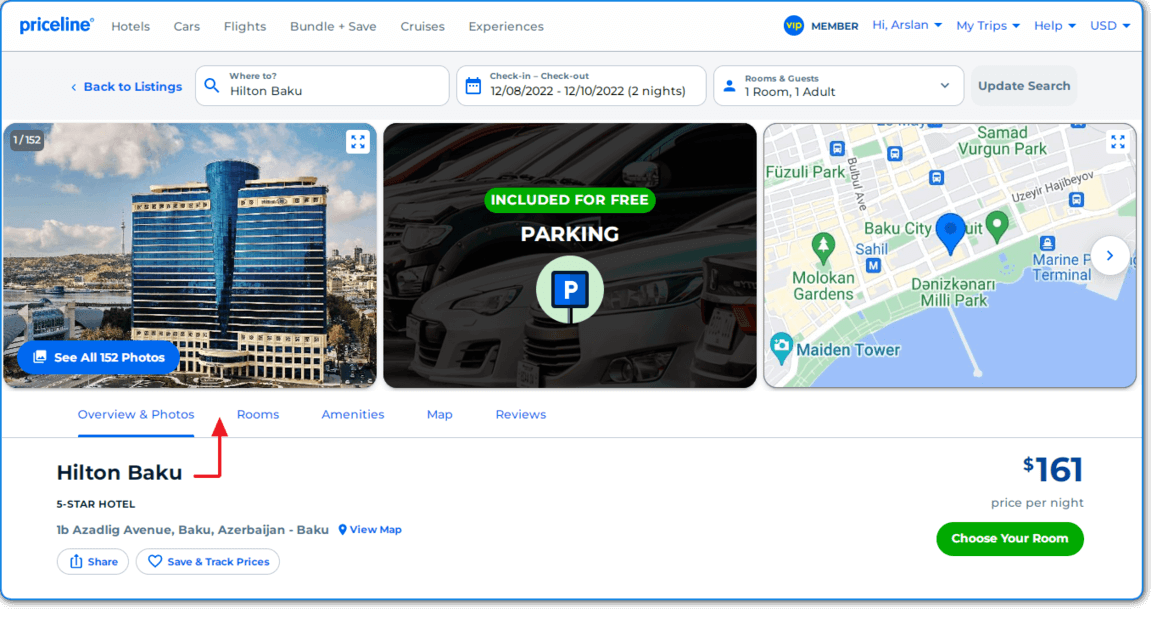Image resolution: width=1155 pixels, height=627 pixels.
Task: Click the Marine Terminal ferry icon on map
Action: [1047, 243]
